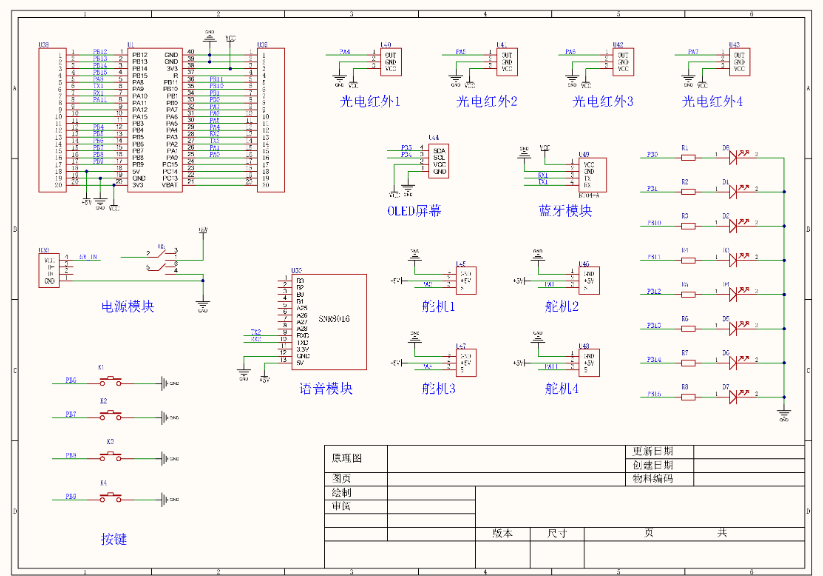Select resistor R1 next to net P30
This screenshot has height=576, width=823.
[689, 156]
